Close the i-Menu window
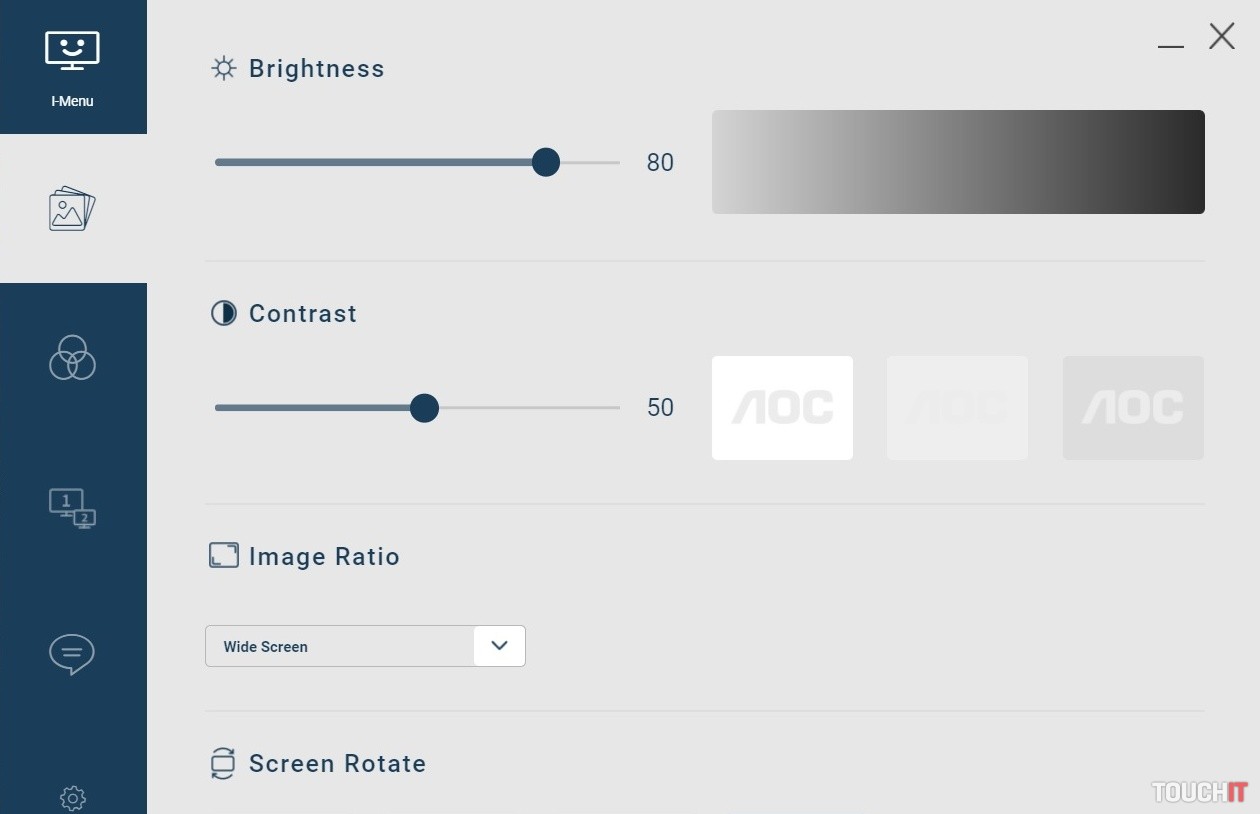 1222,37
